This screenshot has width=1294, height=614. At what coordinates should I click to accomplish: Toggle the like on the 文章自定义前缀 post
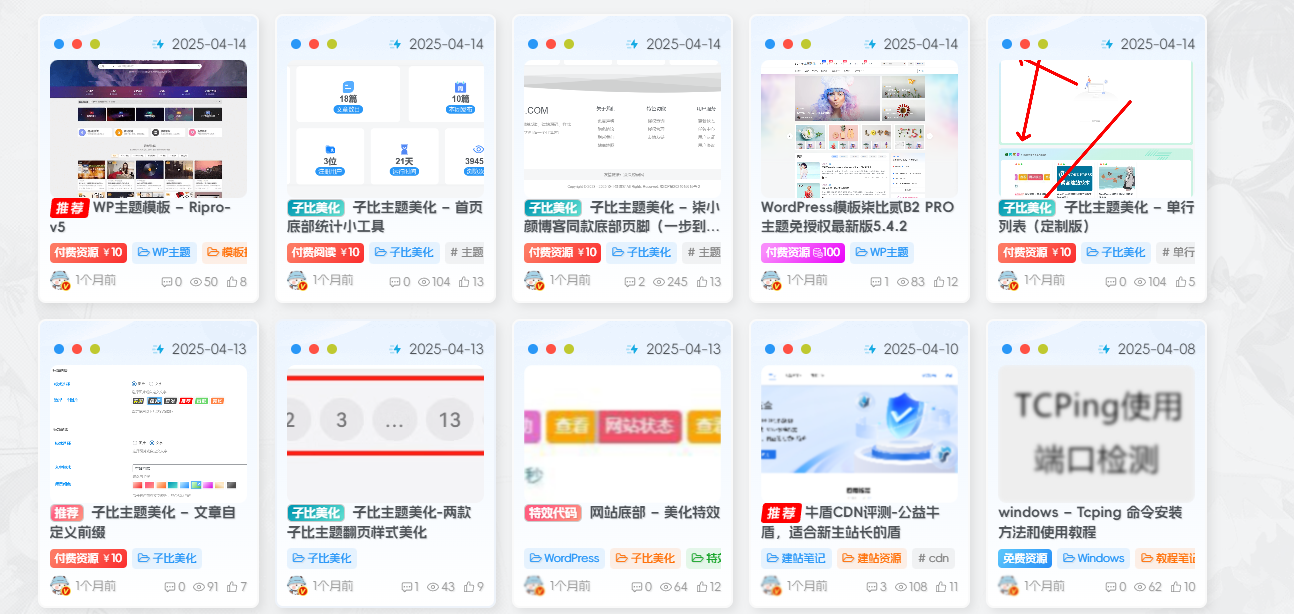pyautogui.click(x=234, y=586)
